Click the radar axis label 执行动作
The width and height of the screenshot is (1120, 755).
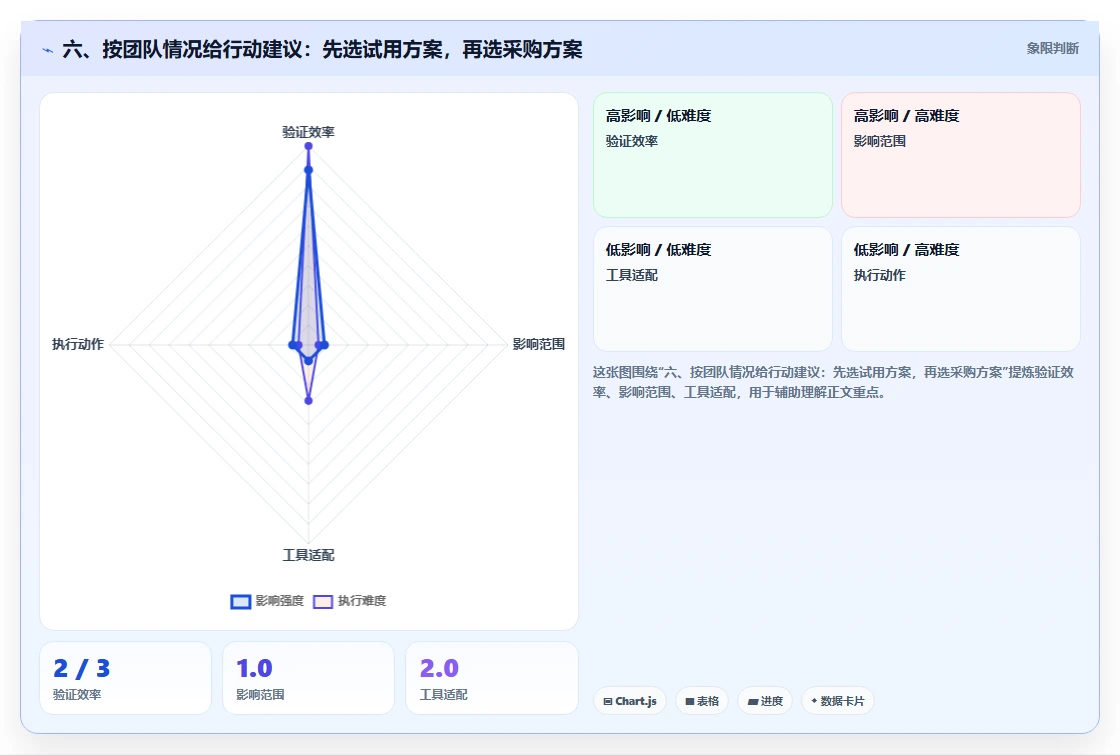pos(78,344)
